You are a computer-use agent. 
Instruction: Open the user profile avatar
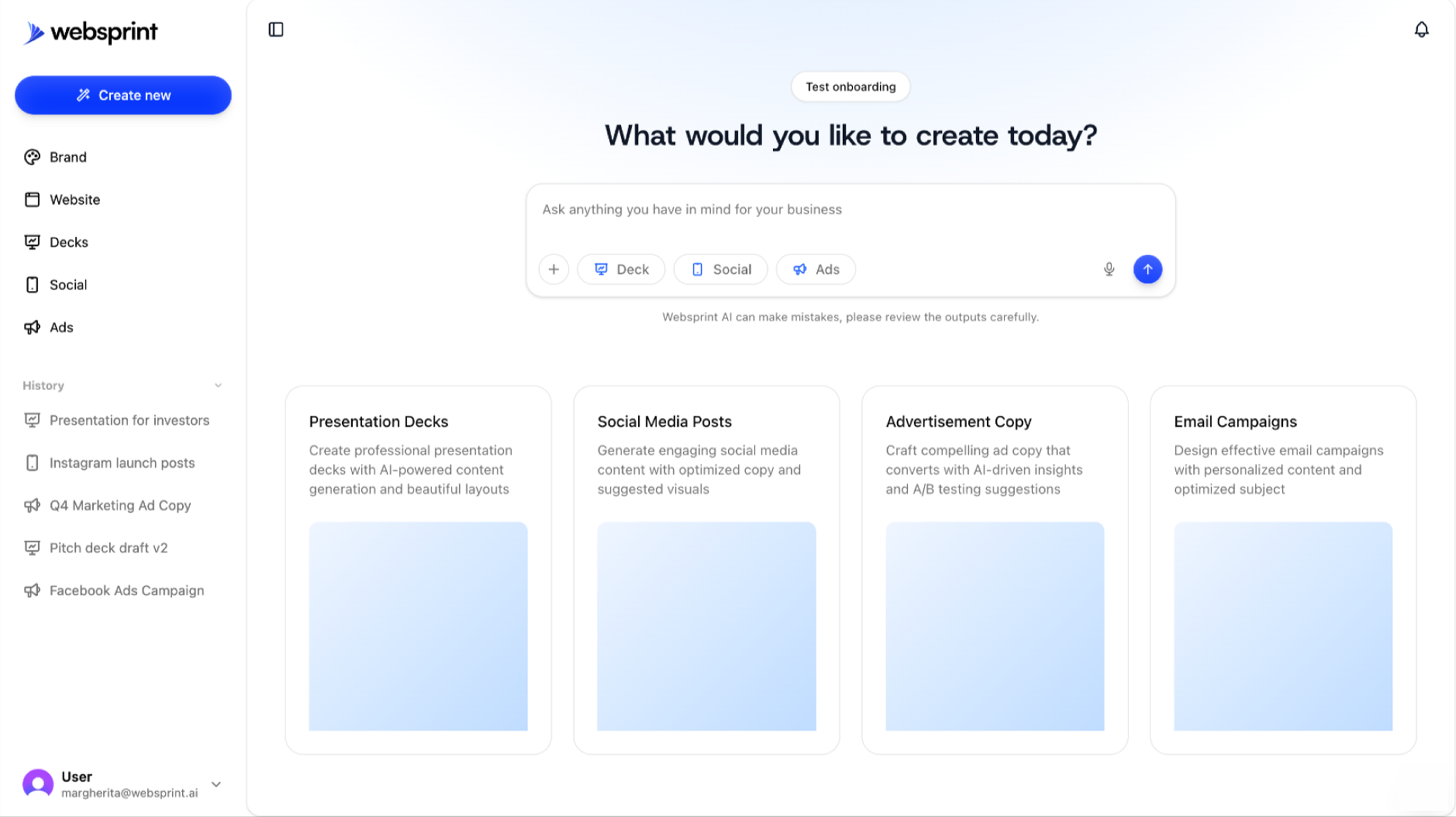37,783
